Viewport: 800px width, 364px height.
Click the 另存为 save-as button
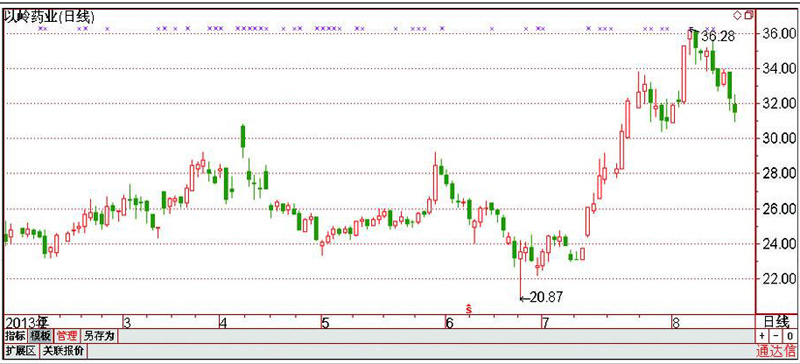pyautogui.click(x=99, y=336)
